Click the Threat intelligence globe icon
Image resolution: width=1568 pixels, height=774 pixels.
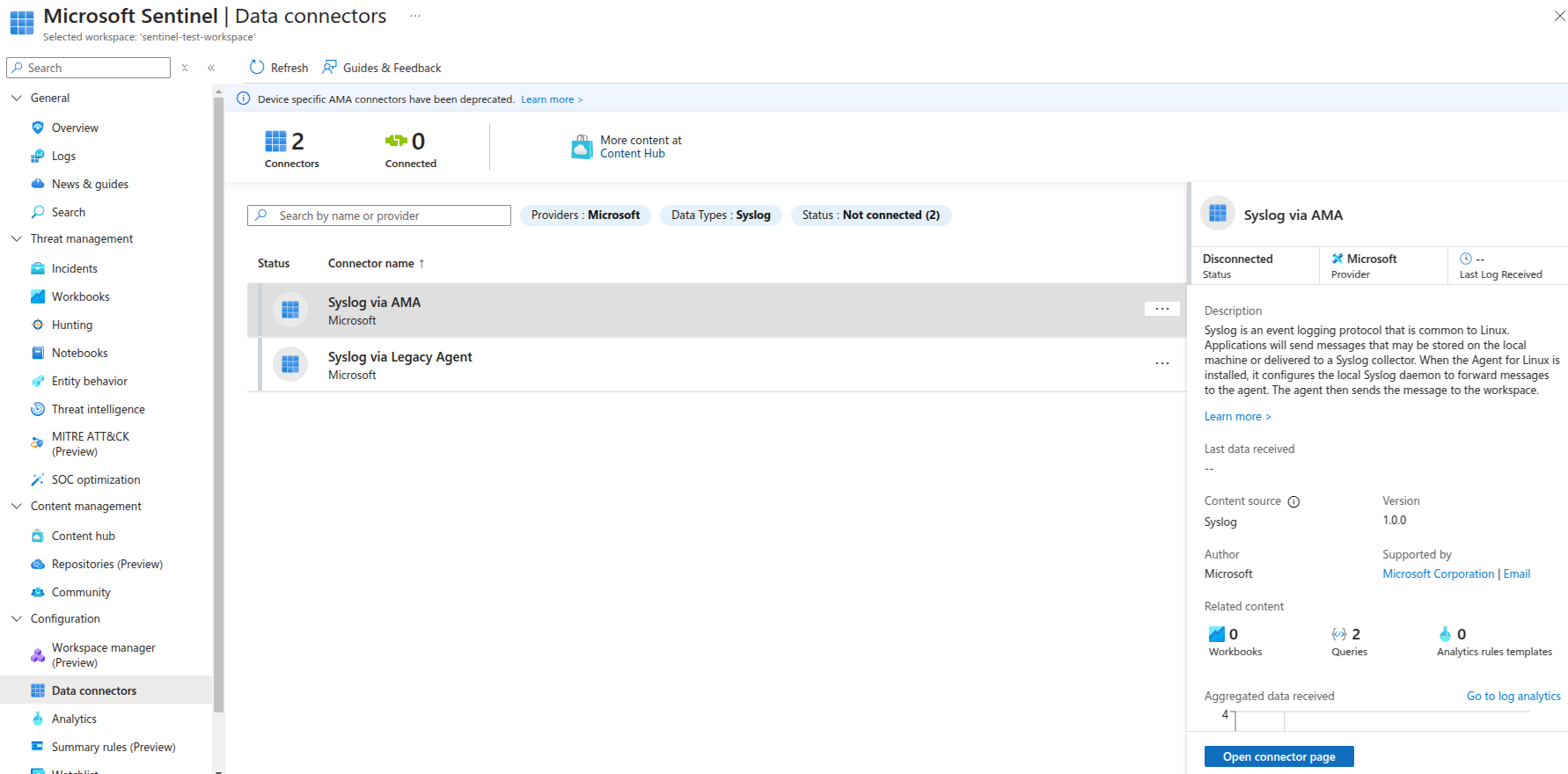(38, 409)
